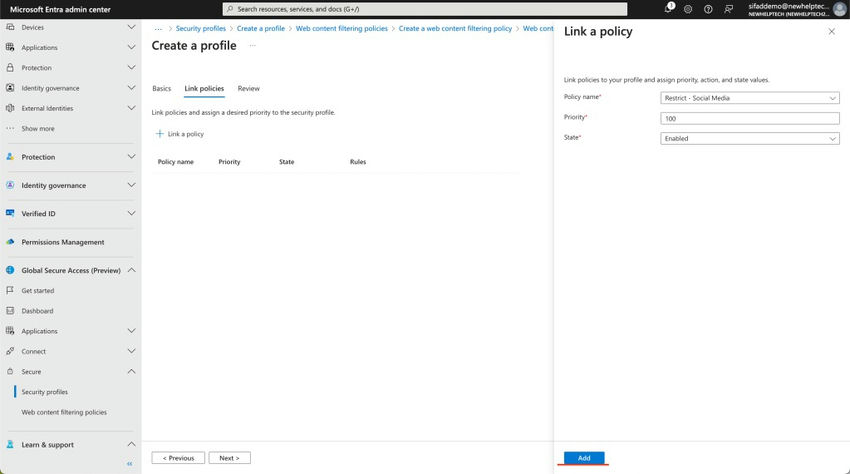Click the Connect icon in sidebar
The height and width of the screenshot is (474, 850).
pos(10,351)
